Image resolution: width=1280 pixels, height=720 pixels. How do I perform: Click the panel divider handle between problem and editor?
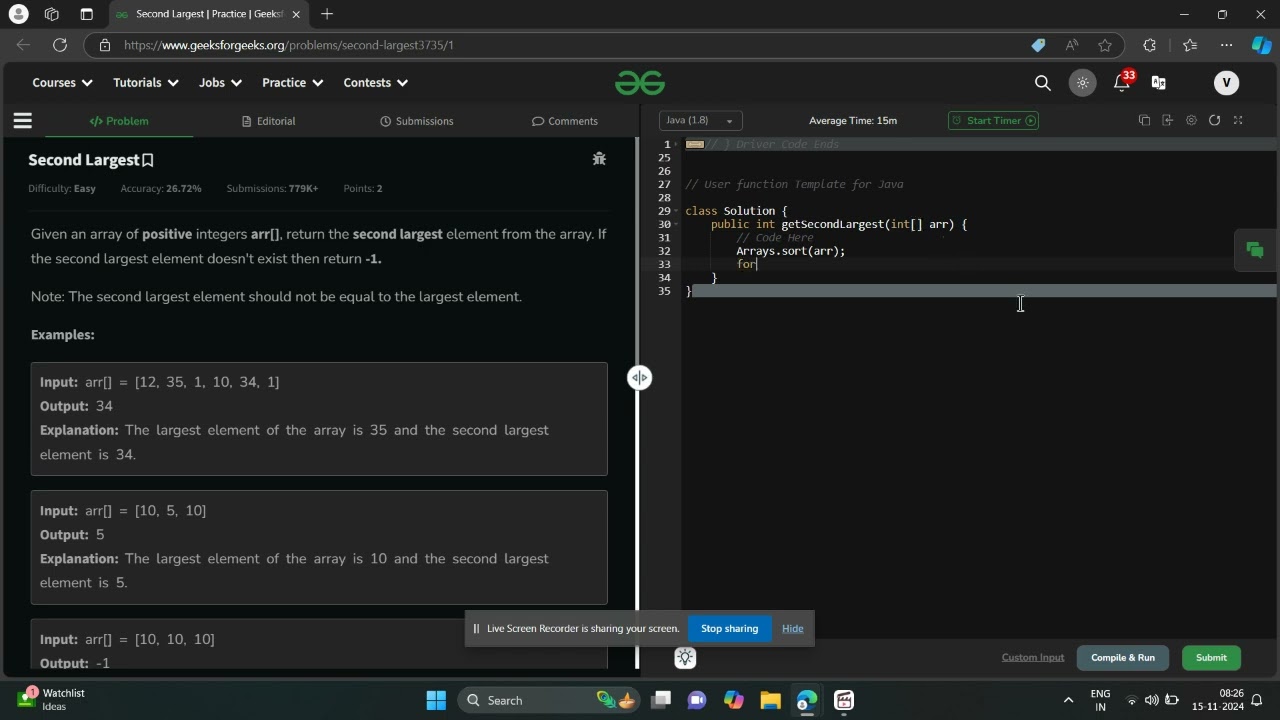coord(639,378)
